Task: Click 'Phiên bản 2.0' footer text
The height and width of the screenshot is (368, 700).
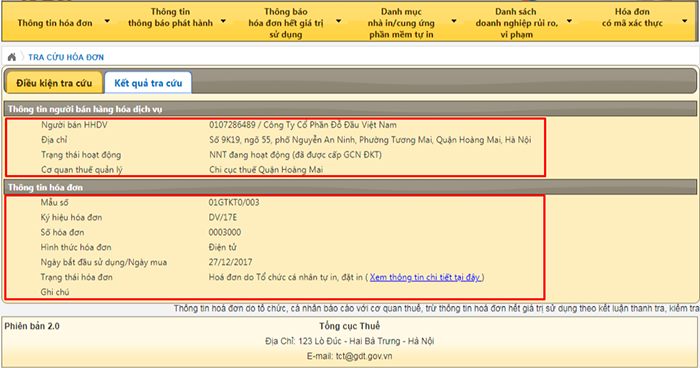Action: [32, 326]
